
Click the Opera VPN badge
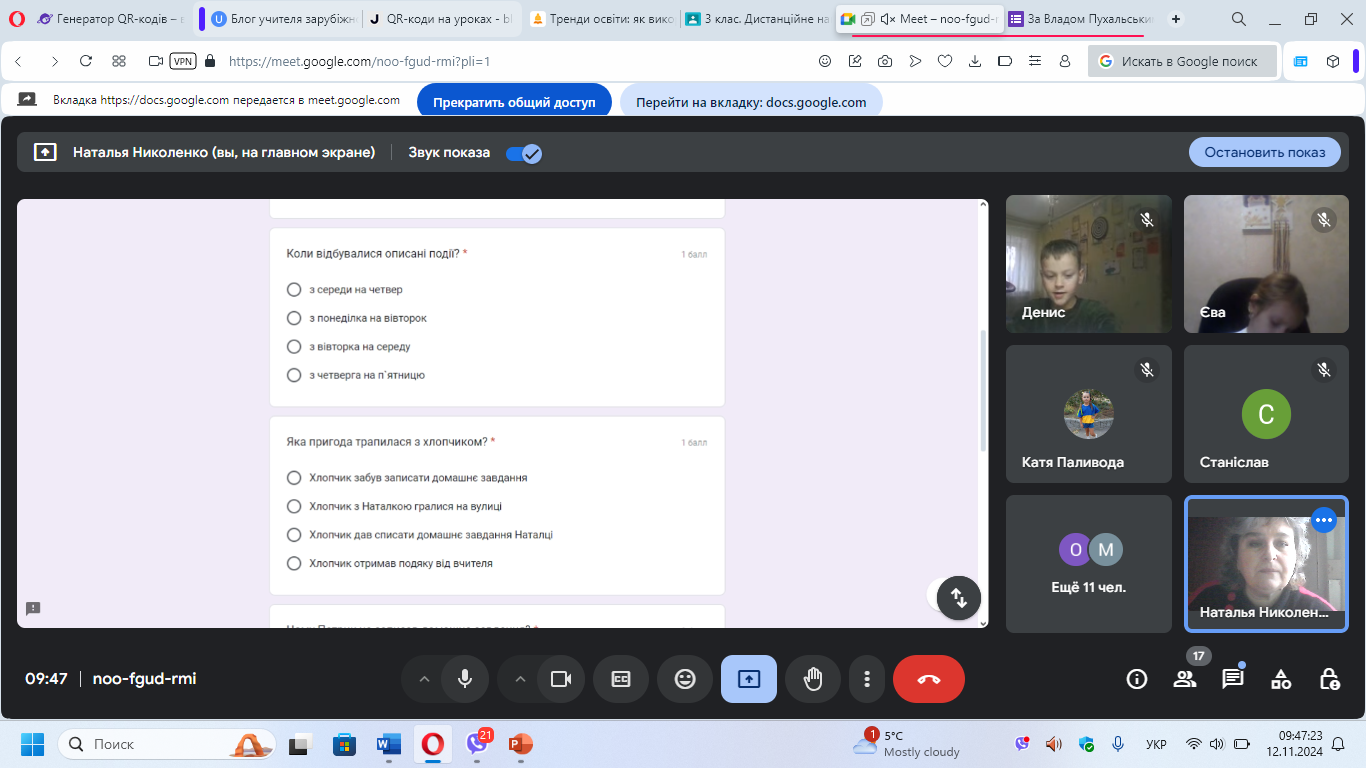(183, 61)
